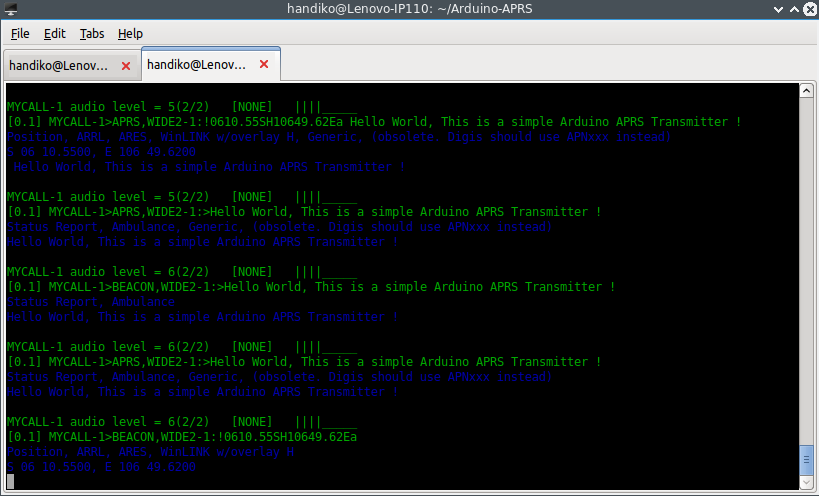The width and height of the screenshot is (819, 496).
Task: Click the scrollbar up arrow
Action: [806, 91]
